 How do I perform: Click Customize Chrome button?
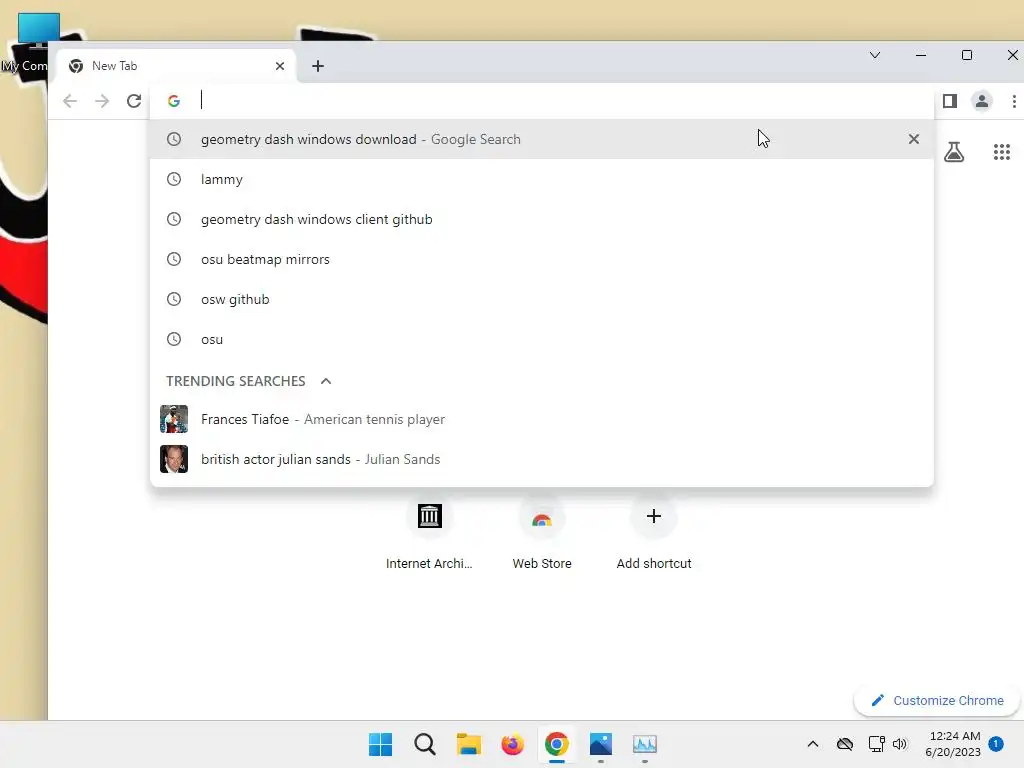pyautogui.click(x=937, y=700)
